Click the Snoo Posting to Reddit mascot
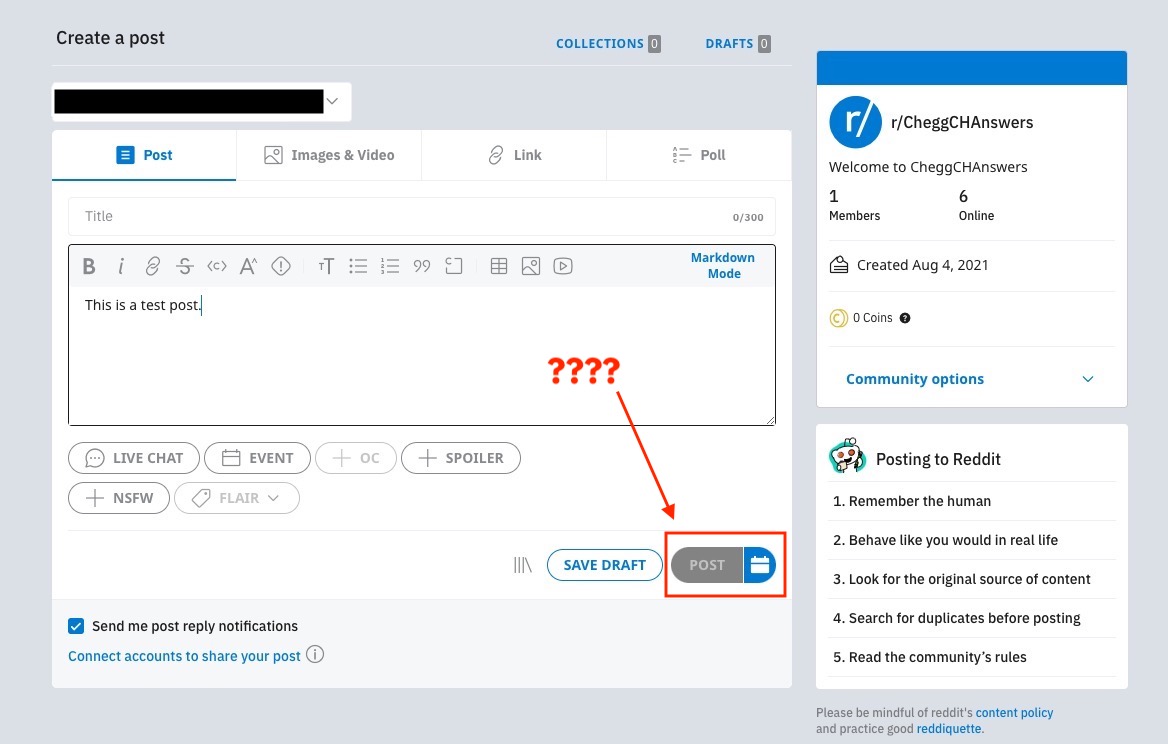1168x744 pixels. 848,456
